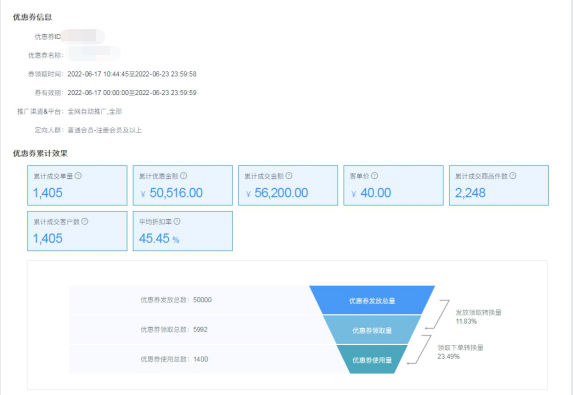
Task: Click the 1,405 value in 累计成交单量 card
Action: pos(48,193)
